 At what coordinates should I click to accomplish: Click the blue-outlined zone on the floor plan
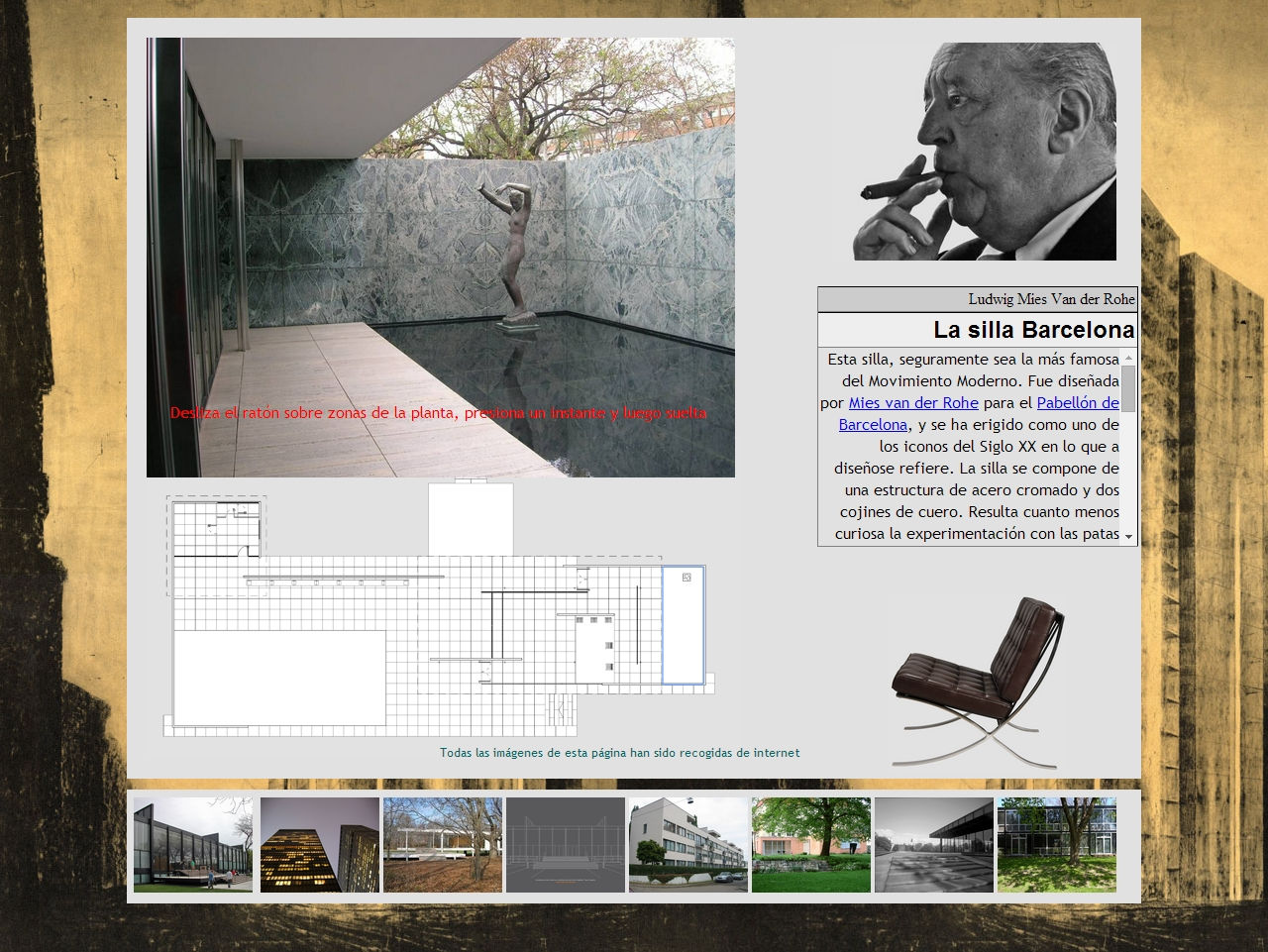(684, 625)
